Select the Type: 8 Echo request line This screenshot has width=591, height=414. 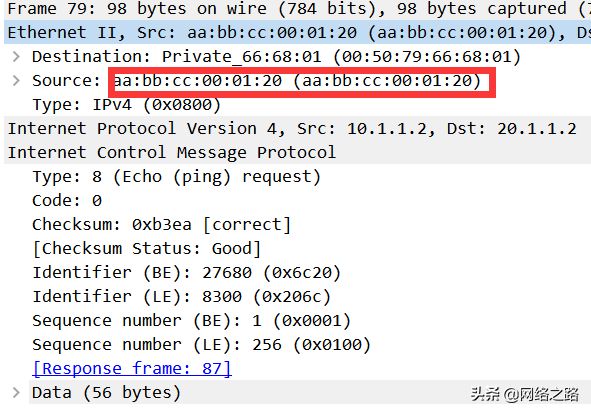(176, 177)
